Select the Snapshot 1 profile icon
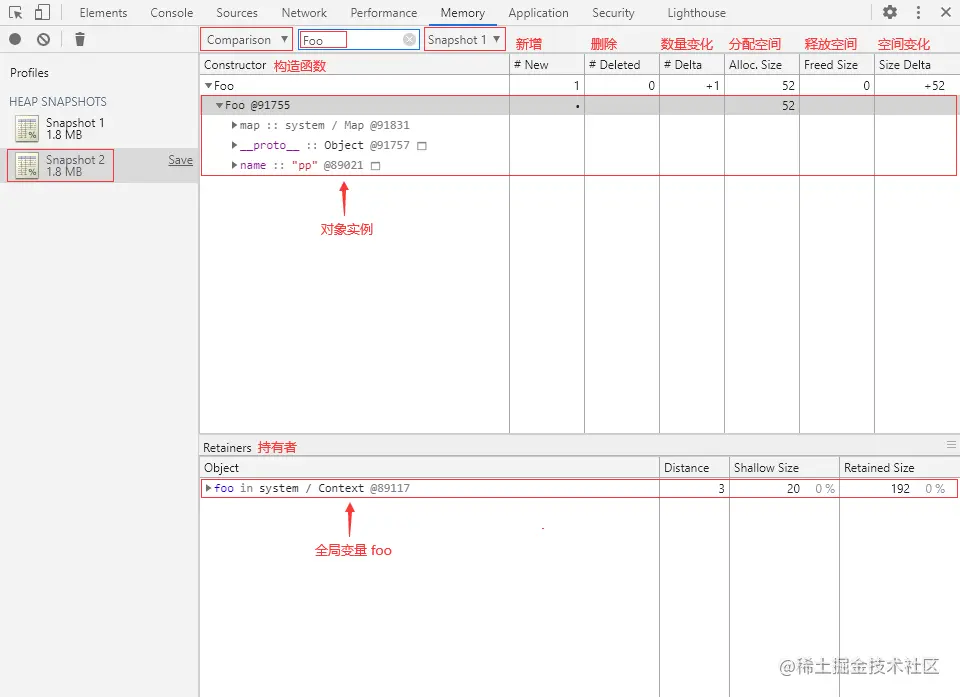This screenshot has width=960, height=697. tap(27, 129)
